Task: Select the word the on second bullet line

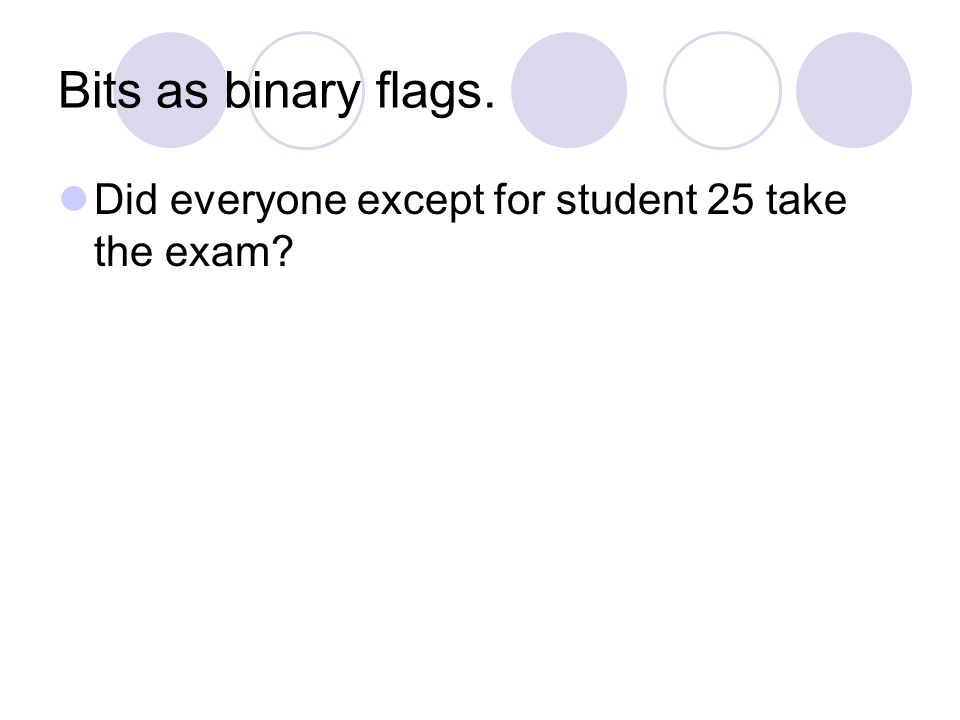Action: pyautogui.click(x=123, y=251)
